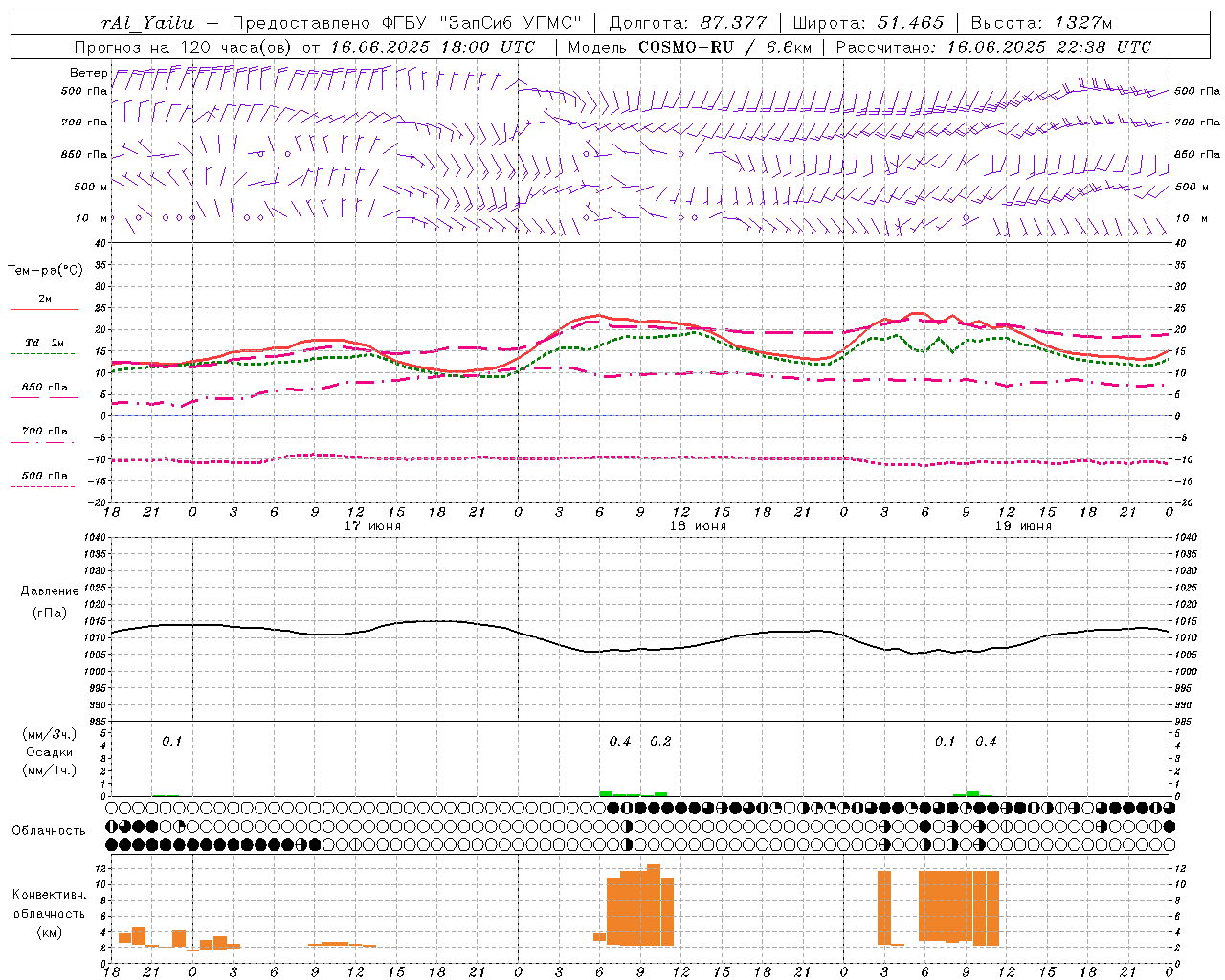This screenshot has width=1225, height=980.
Task: Click the Давление pressure panel label
Action: tap(50, 591)
